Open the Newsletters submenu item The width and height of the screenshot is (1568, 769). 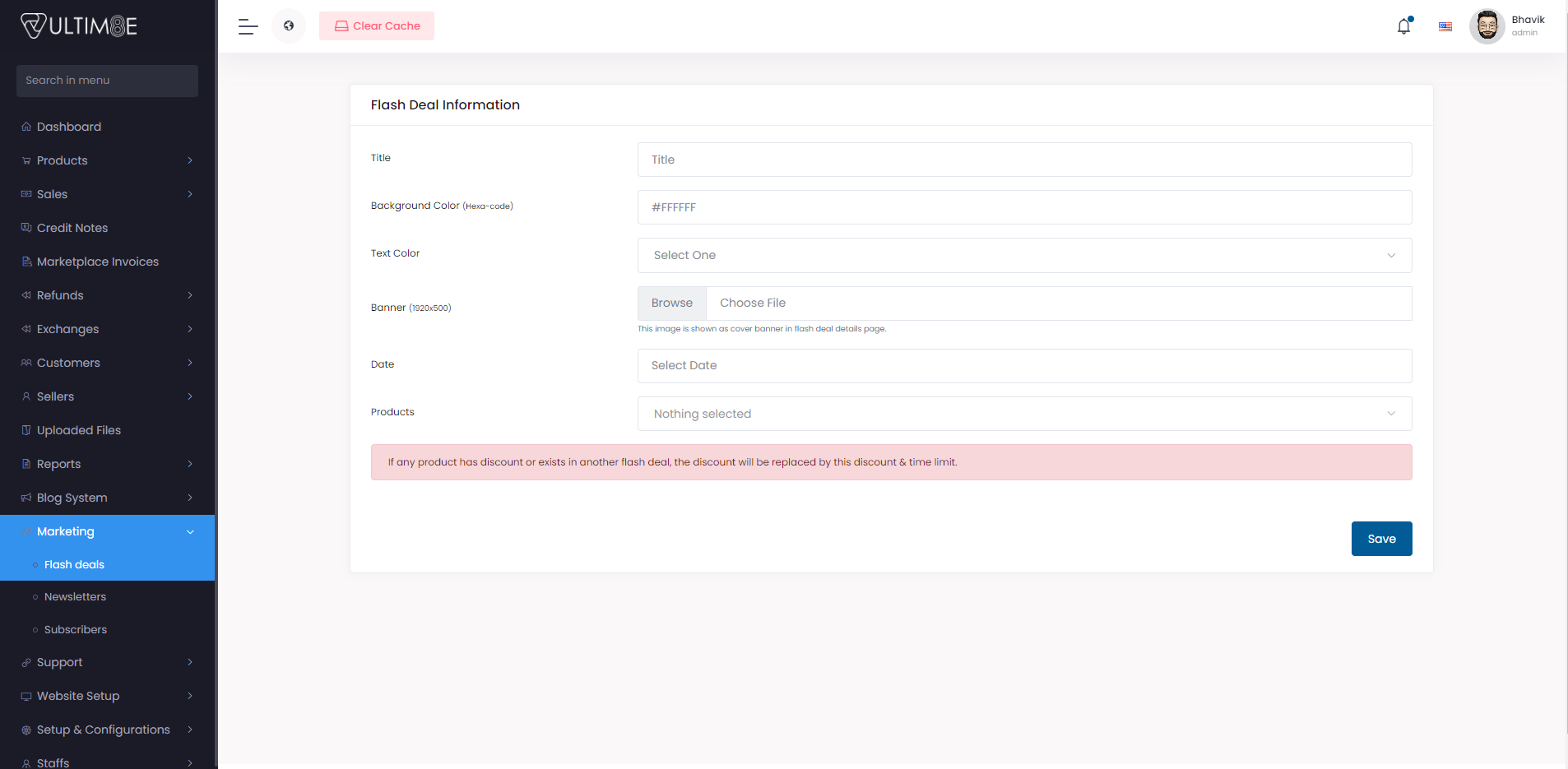[x=75, y=597]
